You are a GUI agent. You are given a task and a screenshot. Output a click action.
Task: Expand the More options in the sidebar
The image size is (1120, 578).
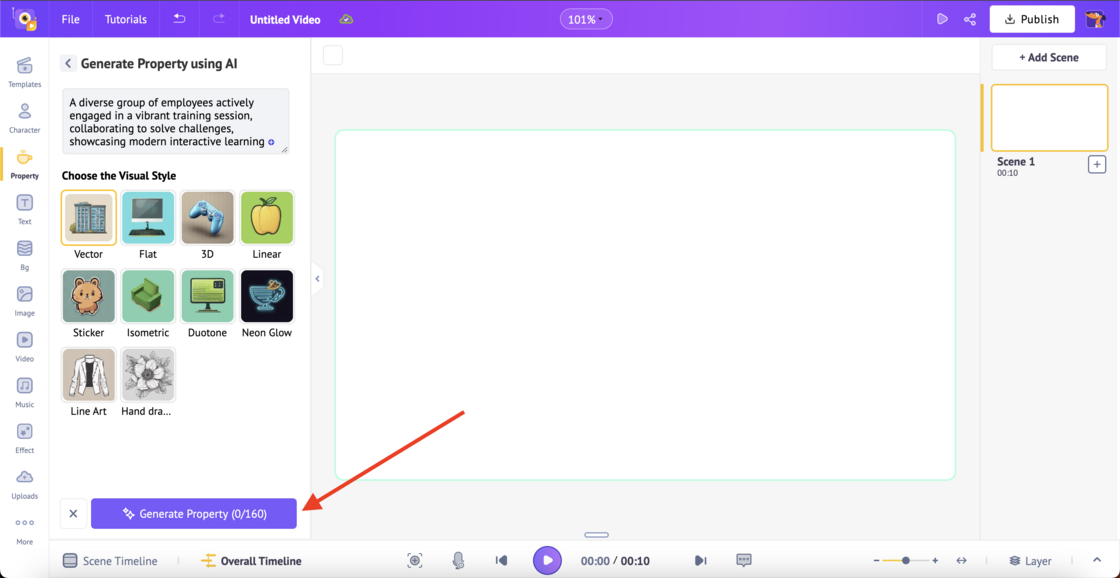click(x=24, y=527)
